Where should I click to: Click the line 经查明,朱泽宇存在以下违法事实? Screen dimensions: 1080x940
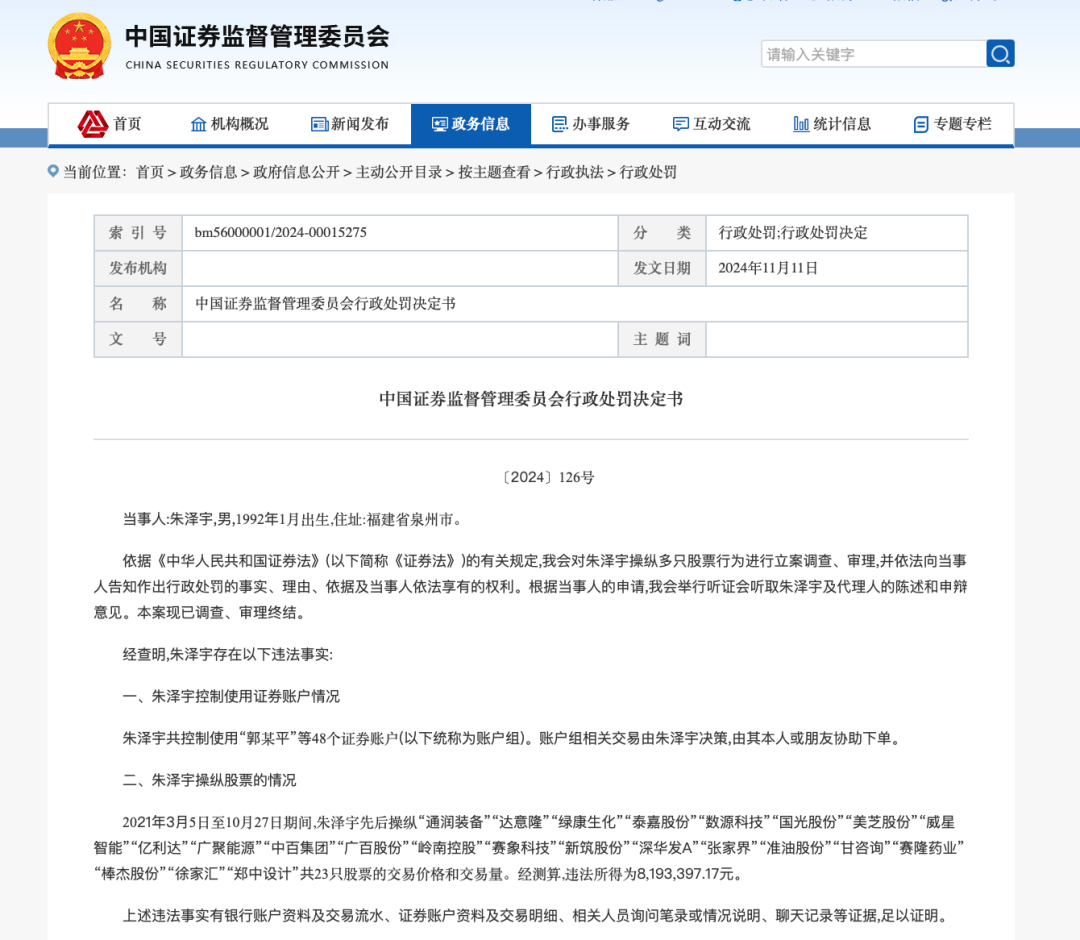(228, 654)
